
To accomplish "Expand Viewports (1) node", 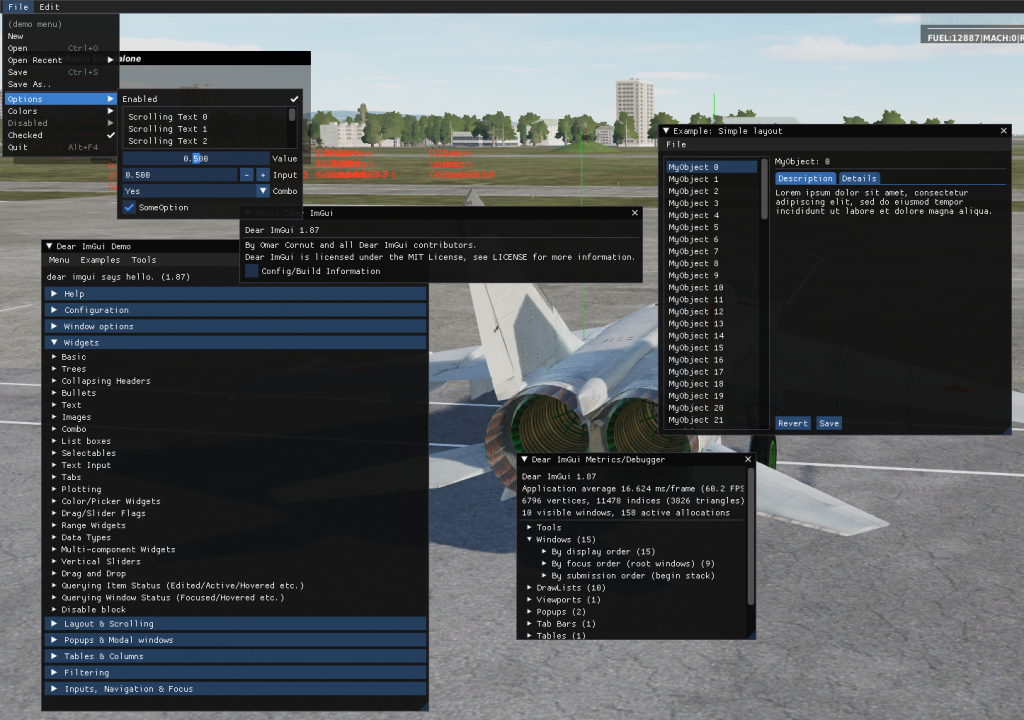I will [x=530, y=600].
